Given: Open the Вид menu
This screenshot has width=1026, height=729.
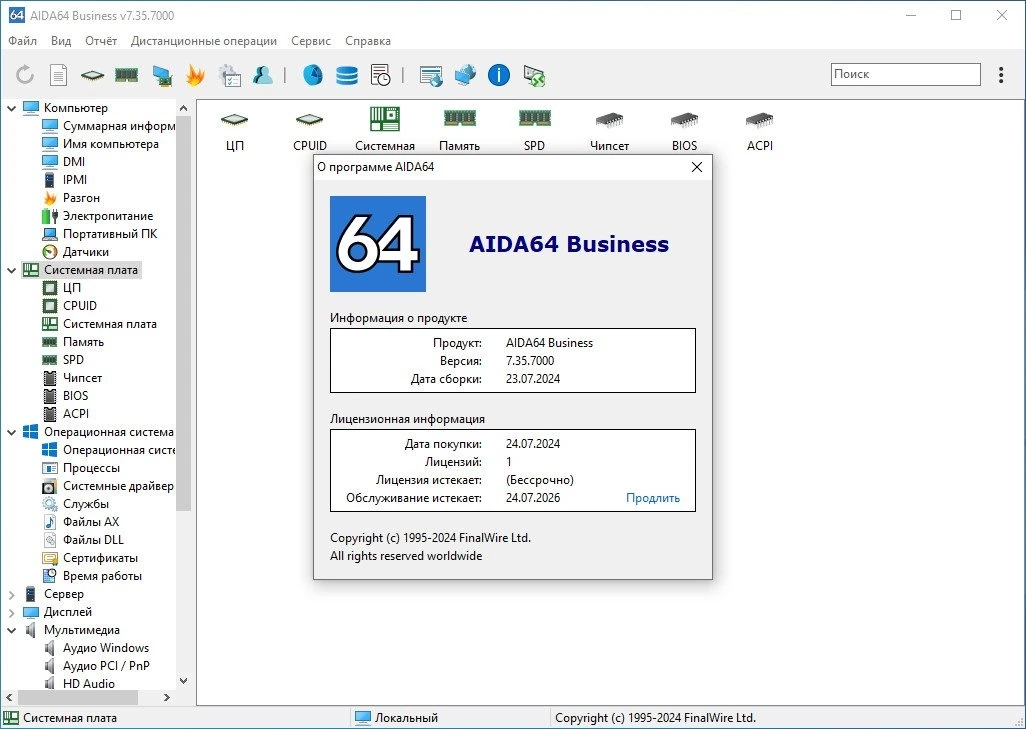Looking at the screenshot, I should pyautogui.click(x=61, y=41).
